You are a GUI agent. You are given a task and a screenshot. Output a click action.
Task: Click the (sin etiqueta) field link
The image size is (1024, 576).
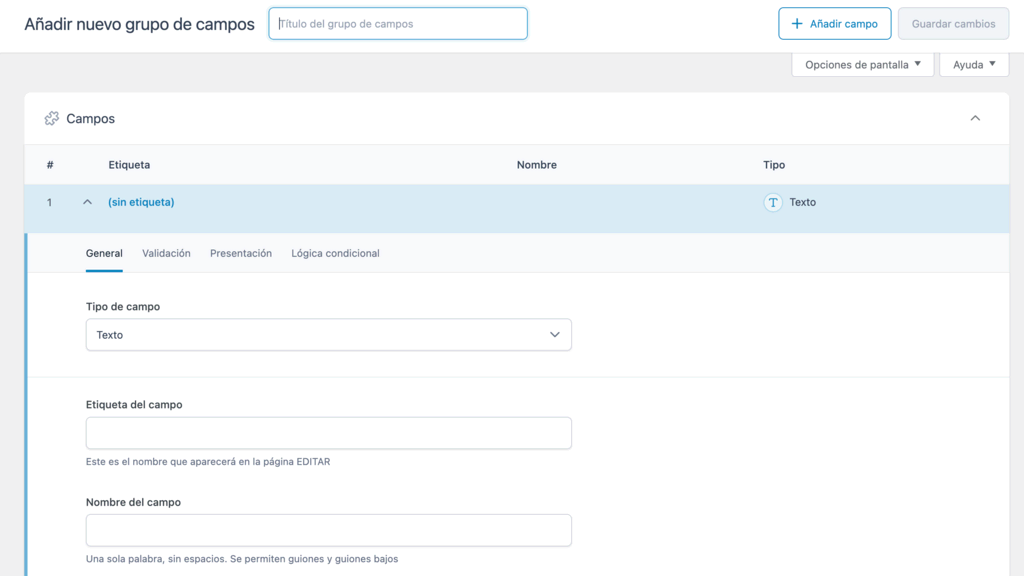point(141,202)
